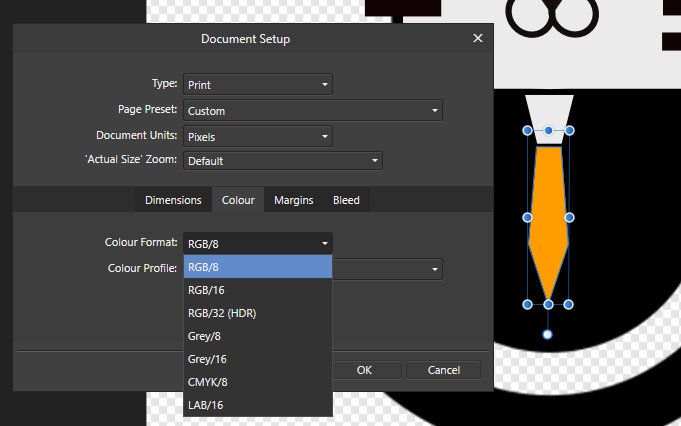
Task: Open the Document Units dropdown
Action: (258, 136)
